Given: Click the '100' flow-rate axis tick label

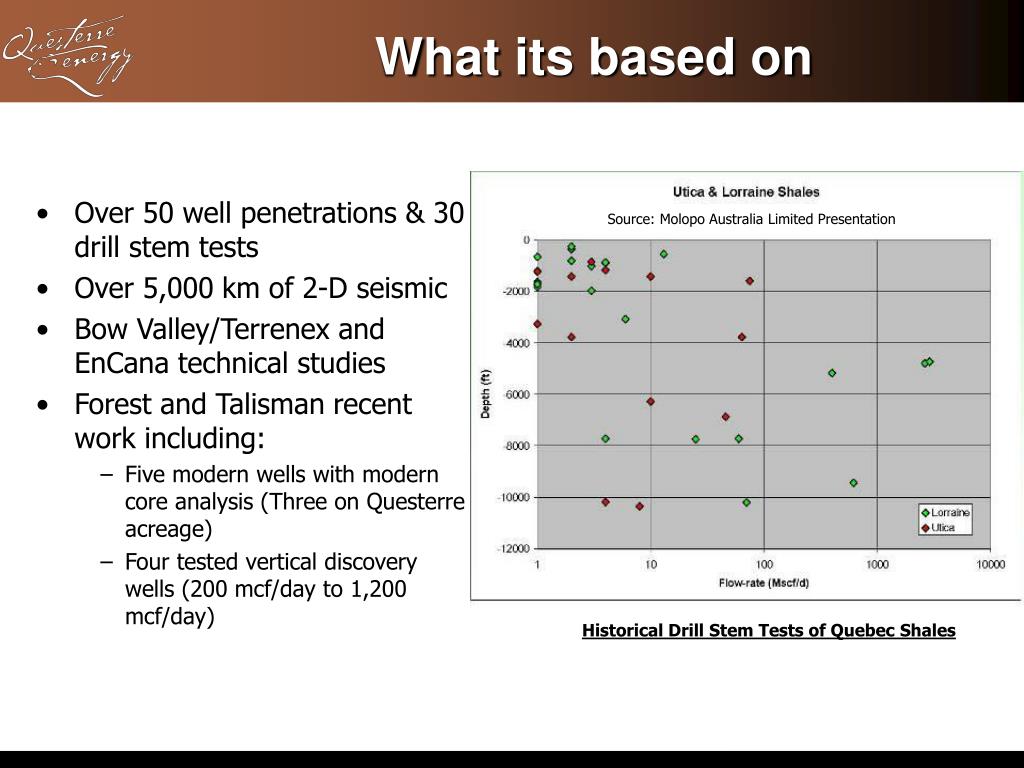Looking at the screenshot, I should pos(764,564).
